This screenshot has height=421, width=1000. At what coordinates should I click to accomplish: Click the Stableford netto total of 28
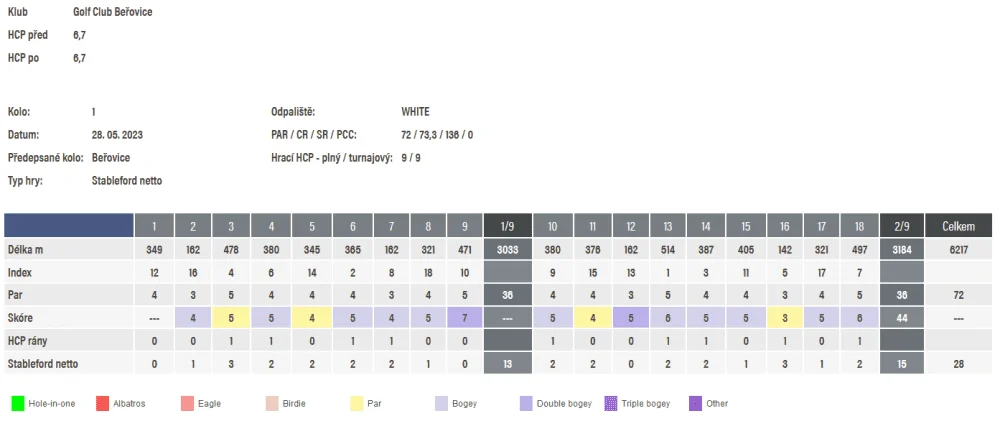959,364
